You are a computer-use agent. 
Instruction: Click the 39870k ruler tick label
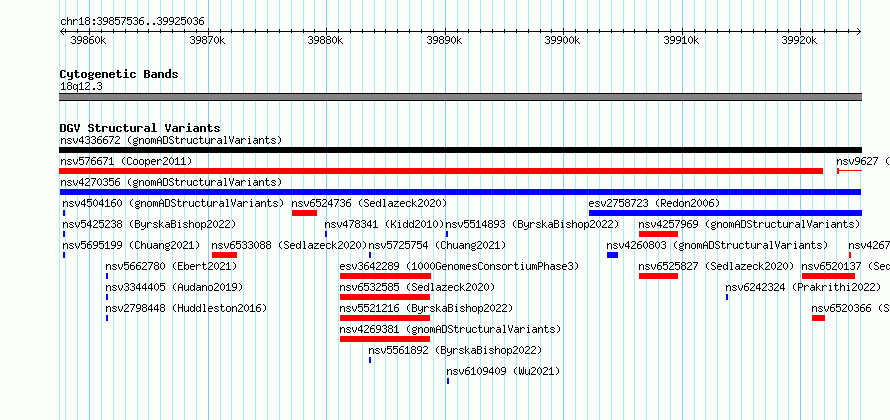point(207,40)
